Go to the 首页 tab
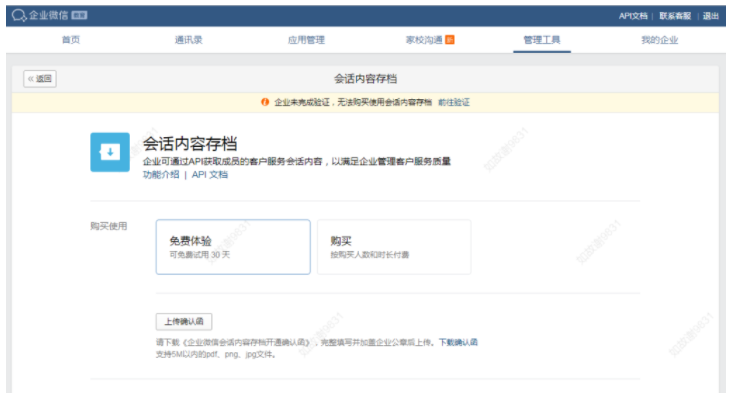 70,40
